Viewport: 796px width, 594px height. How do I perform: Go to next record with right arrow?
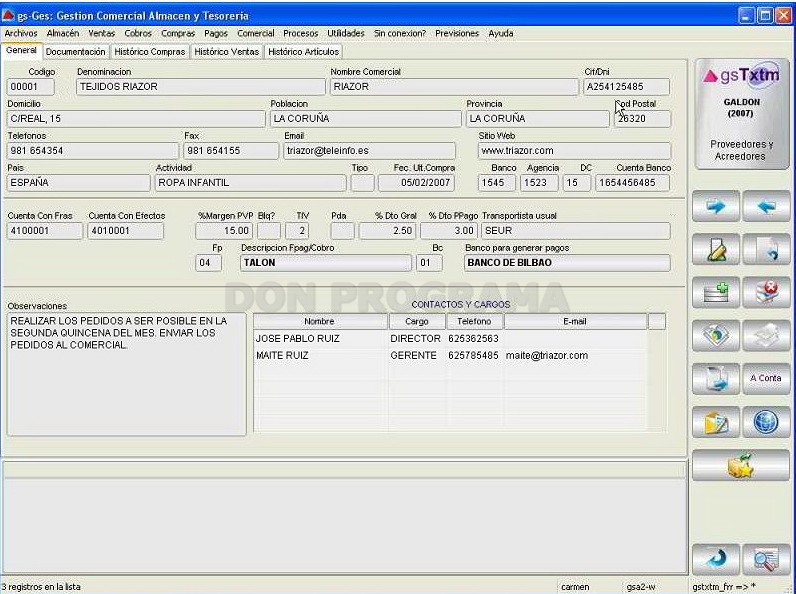(x=715, y=206)
